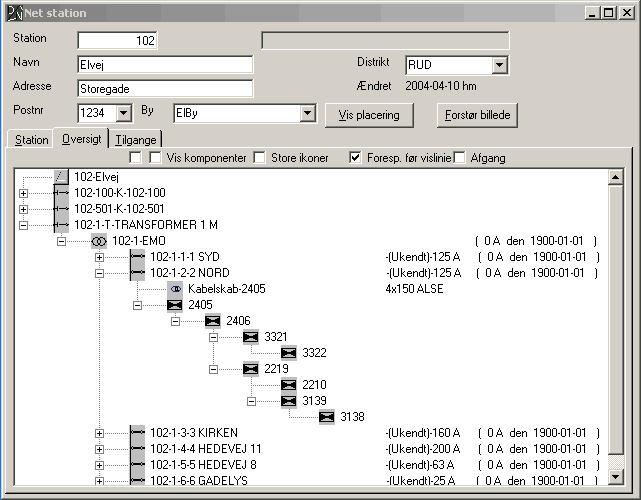Click into the Adresse field containing Storegade

pos(164,88)
